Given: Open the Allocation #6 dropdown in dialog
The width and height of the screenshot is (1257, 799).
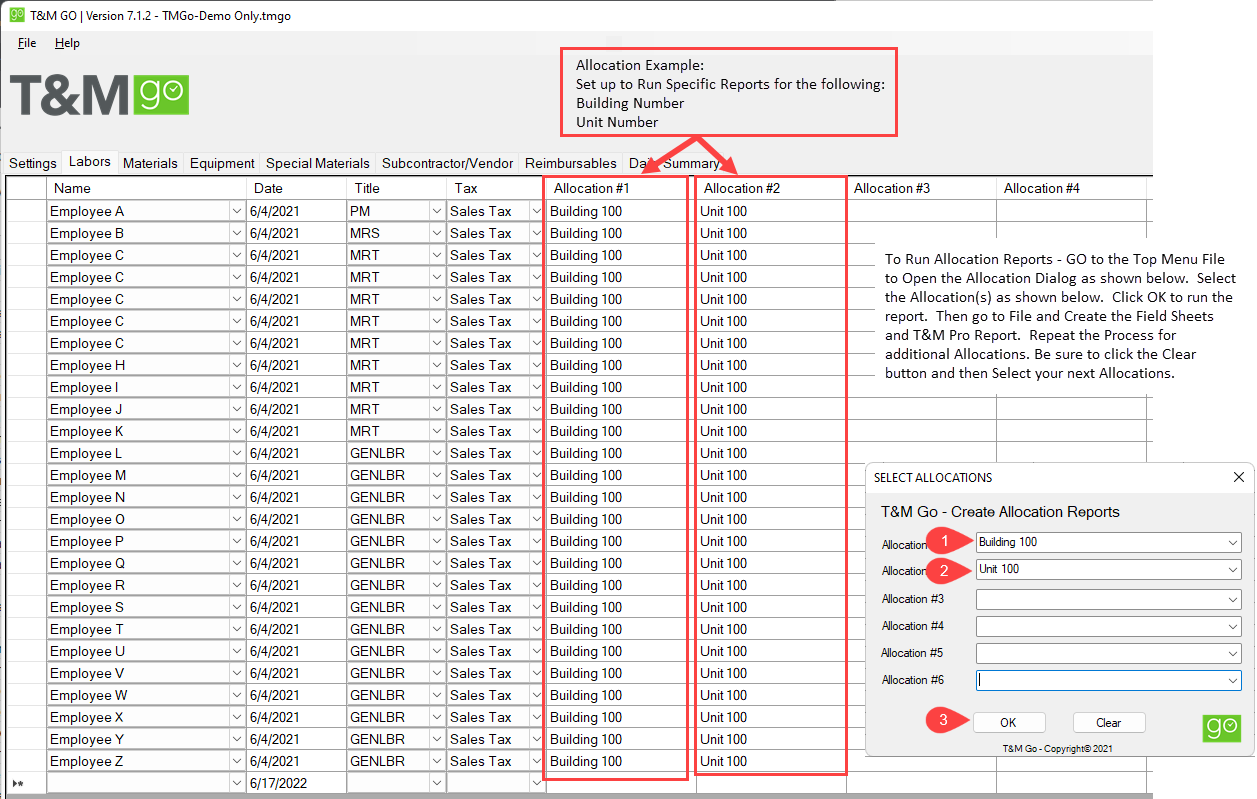Looking at the screenshot, I should 1232,680.
